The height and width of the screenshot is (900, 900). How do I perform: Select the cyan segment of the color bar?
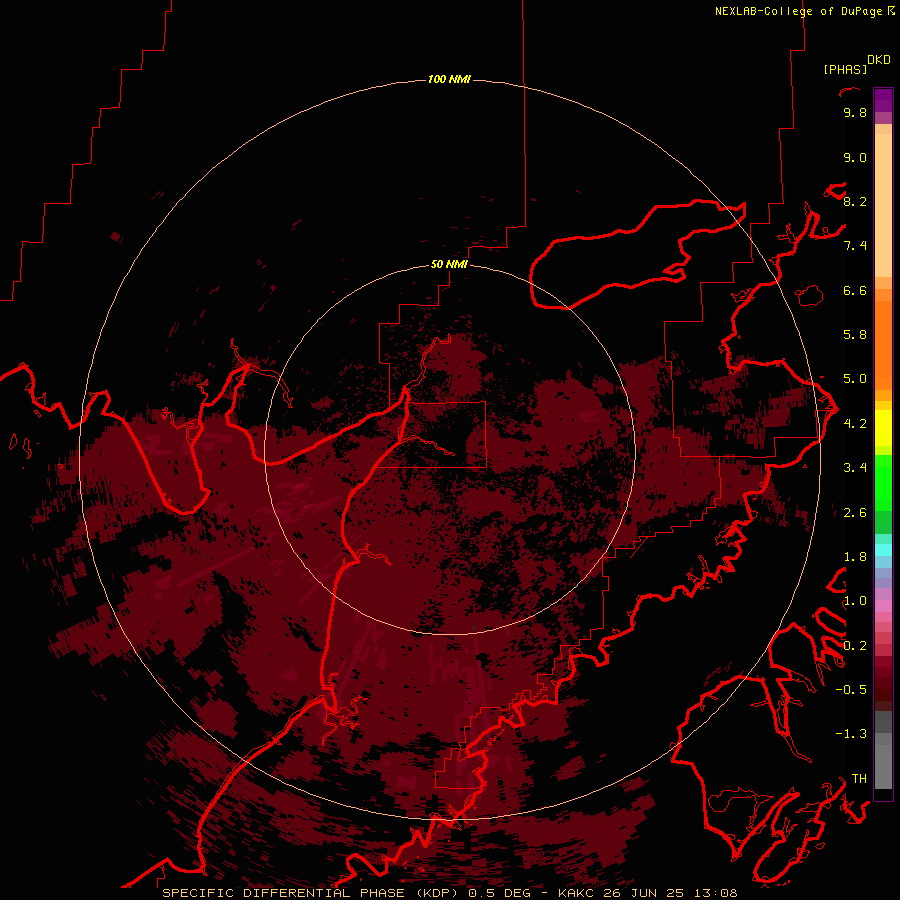pos(883,550)
